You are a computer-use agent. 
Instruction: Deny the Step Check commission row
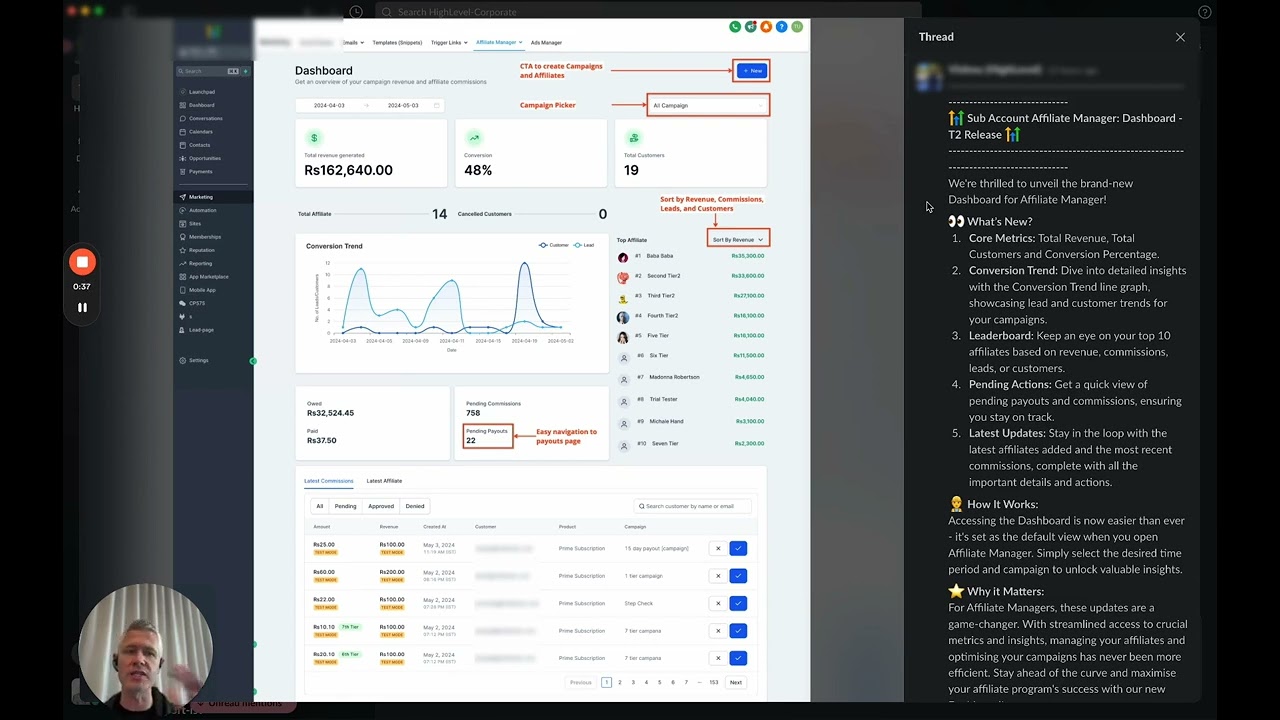click(x=718, y=603)
